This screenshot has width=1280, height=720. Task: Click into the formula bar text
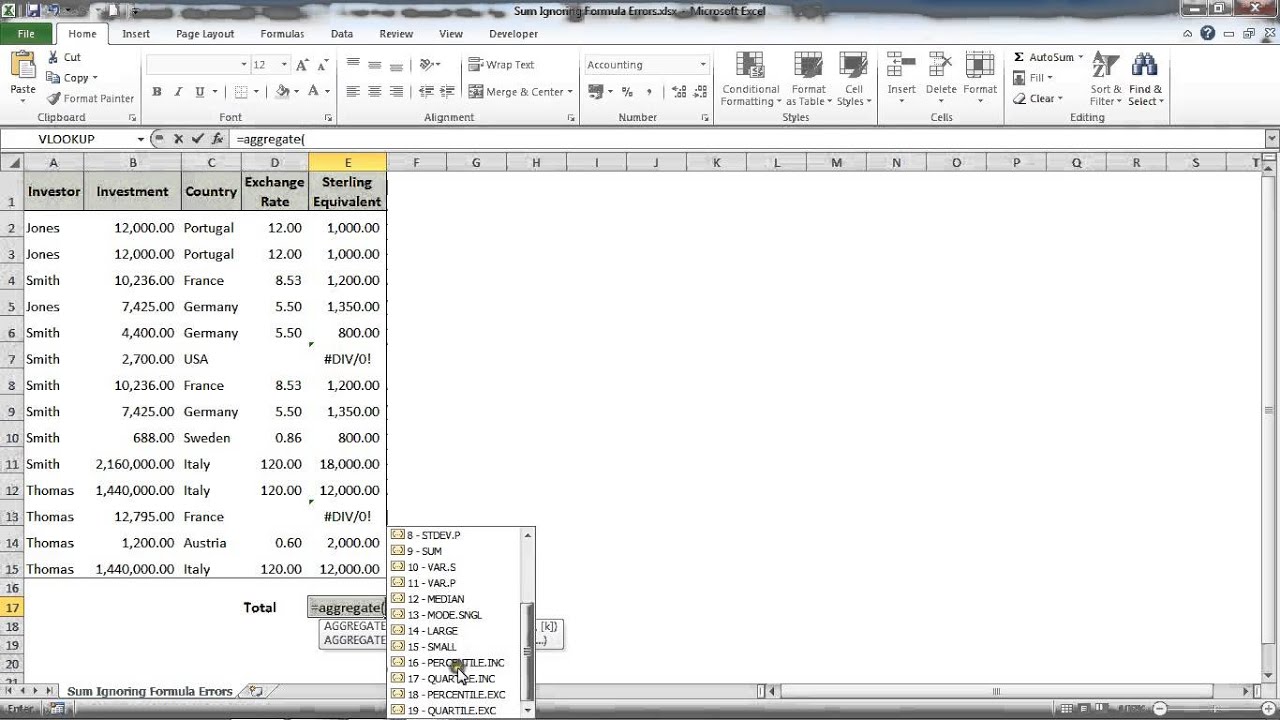point(745,139)
